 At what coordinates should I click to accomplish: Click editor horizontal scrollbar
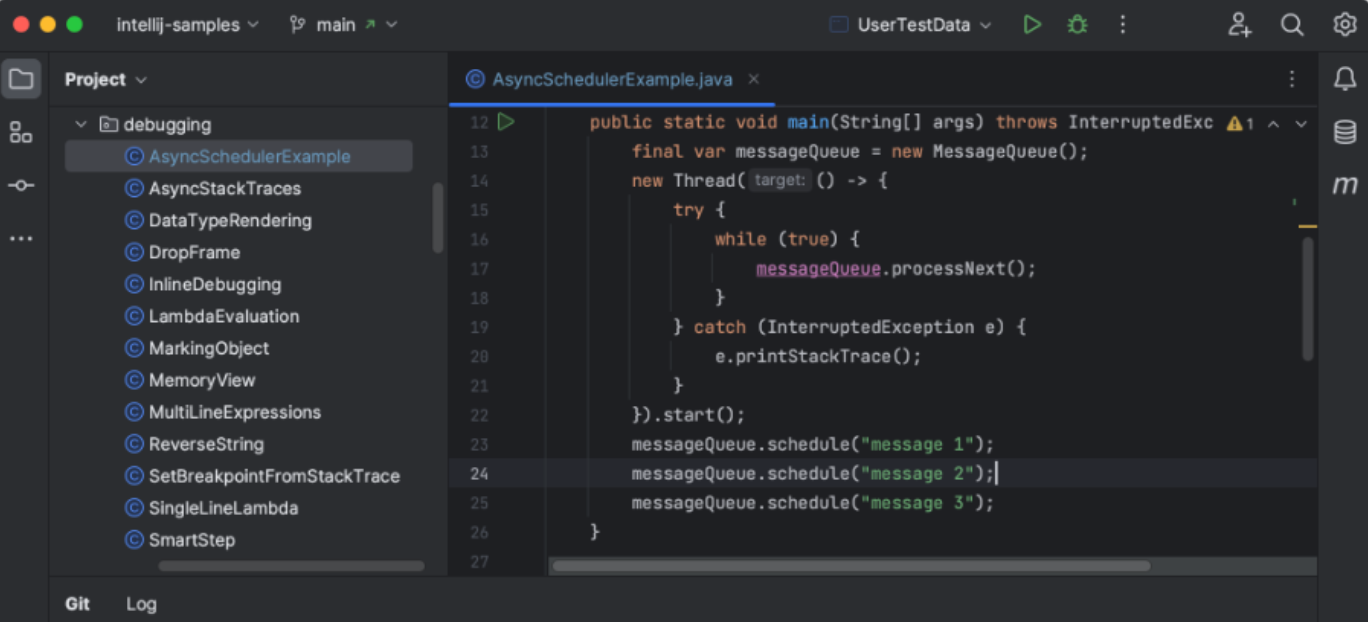click(851, 566)
